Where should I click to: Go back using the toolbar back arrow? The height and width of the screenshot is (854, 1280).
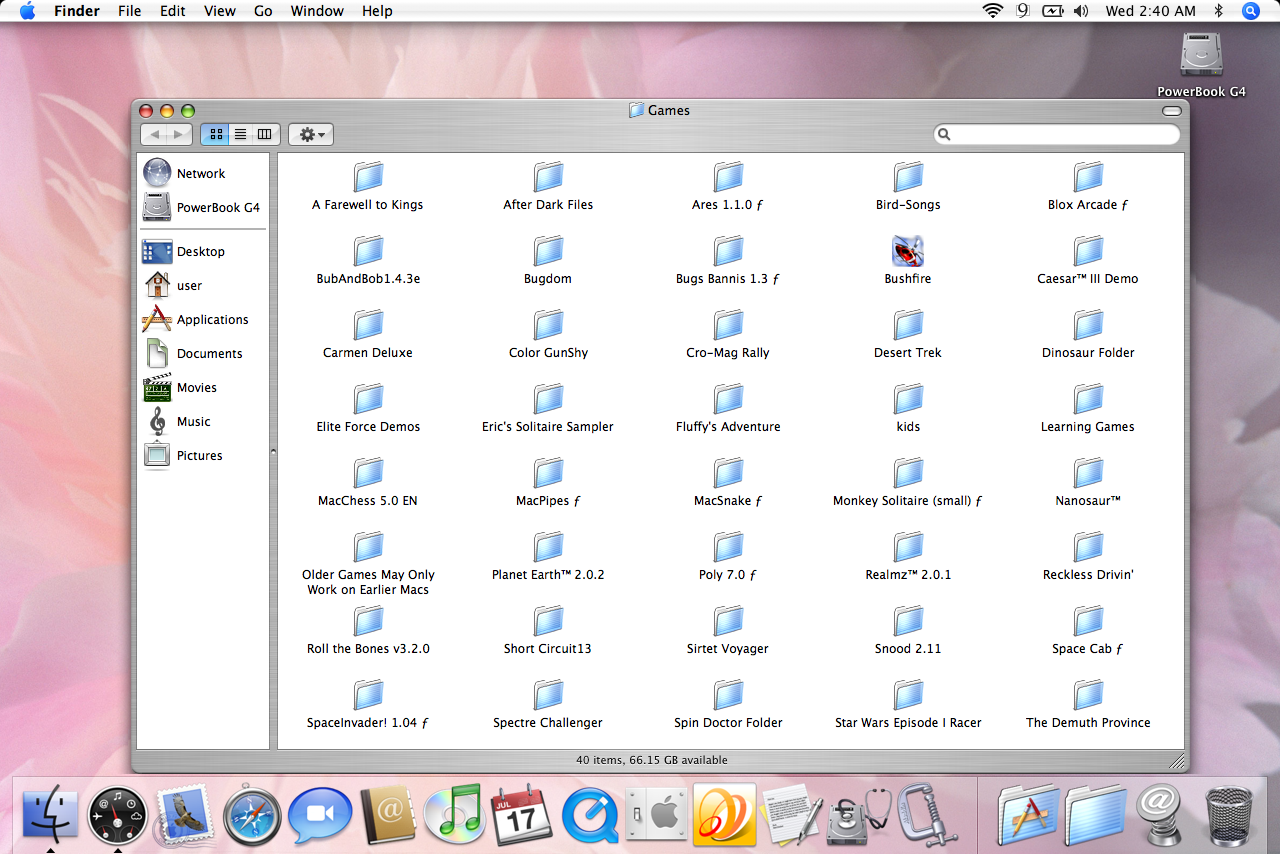coord(154,134)
